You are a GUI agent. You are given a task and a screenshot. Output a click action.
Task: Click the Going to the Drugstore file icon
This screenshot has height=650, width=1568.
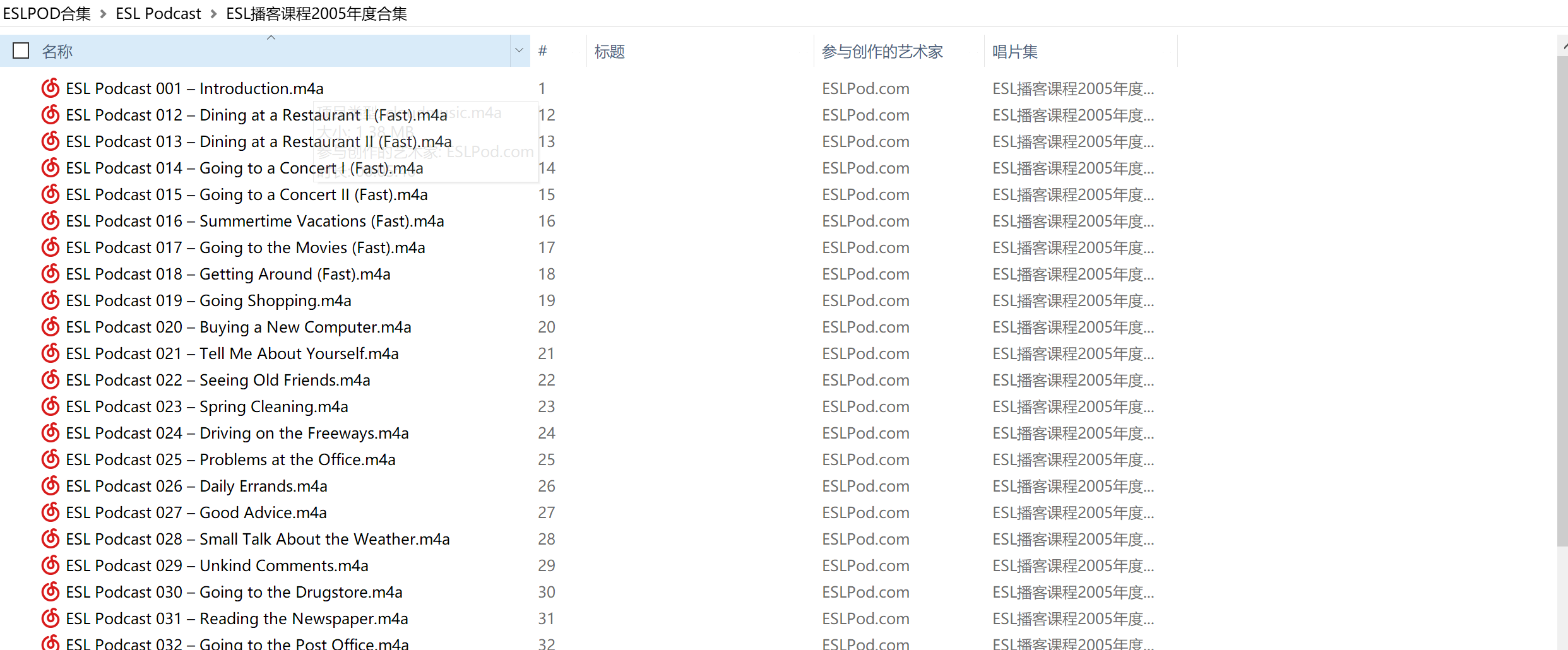[50, 592]
